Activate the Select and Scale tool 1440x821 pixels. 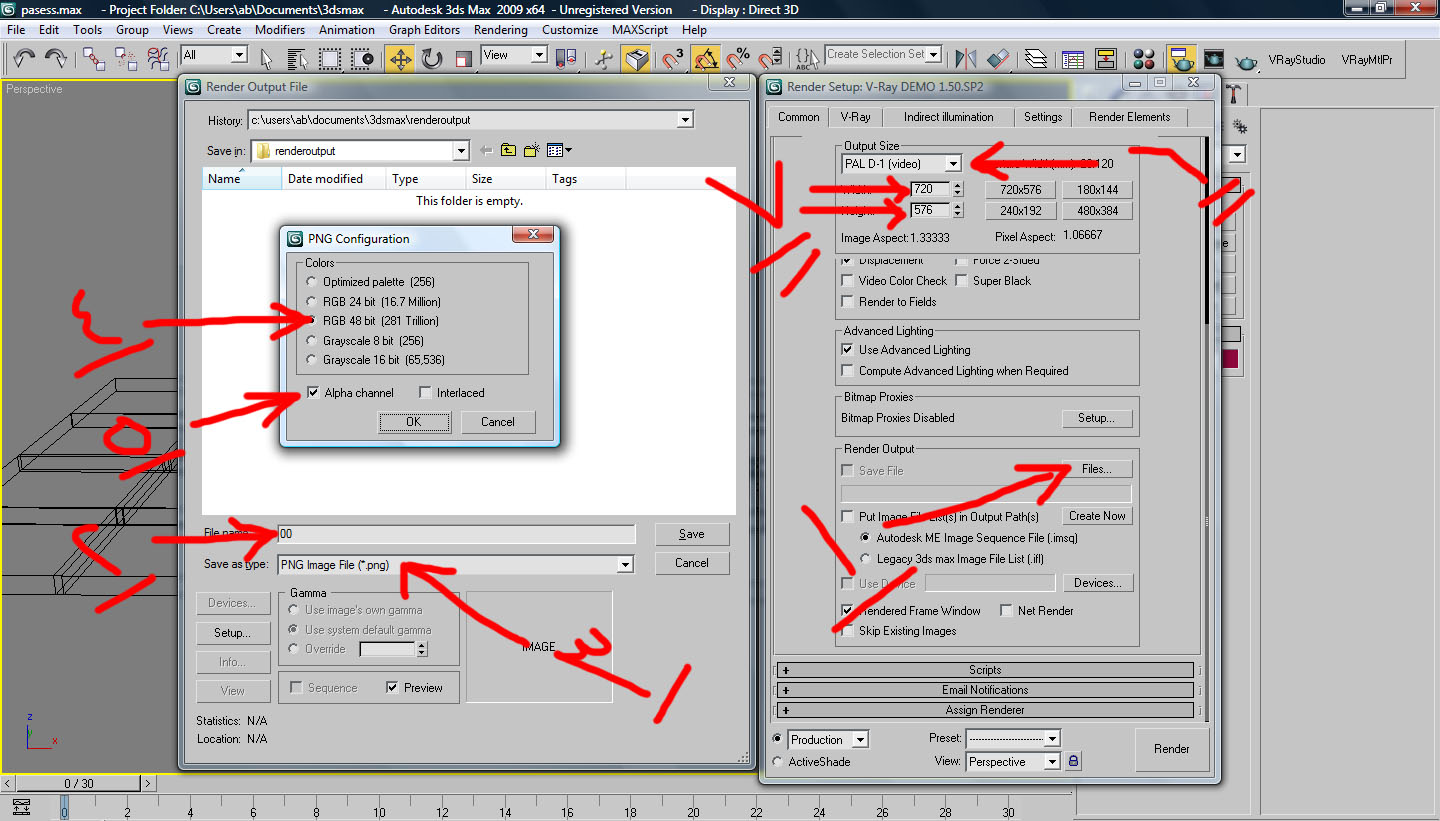click(463, 59)
